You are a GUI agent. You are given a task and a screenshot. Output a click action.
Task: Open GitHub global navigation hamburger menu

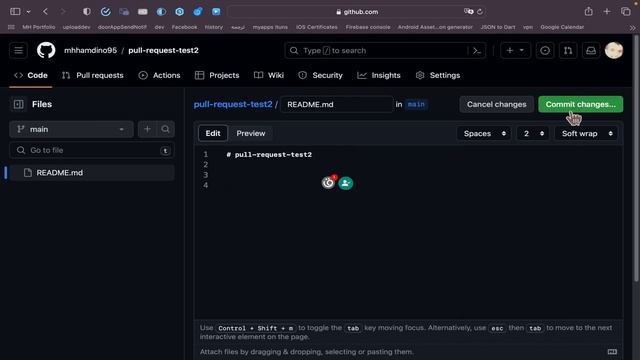click(x=18, y=50)
